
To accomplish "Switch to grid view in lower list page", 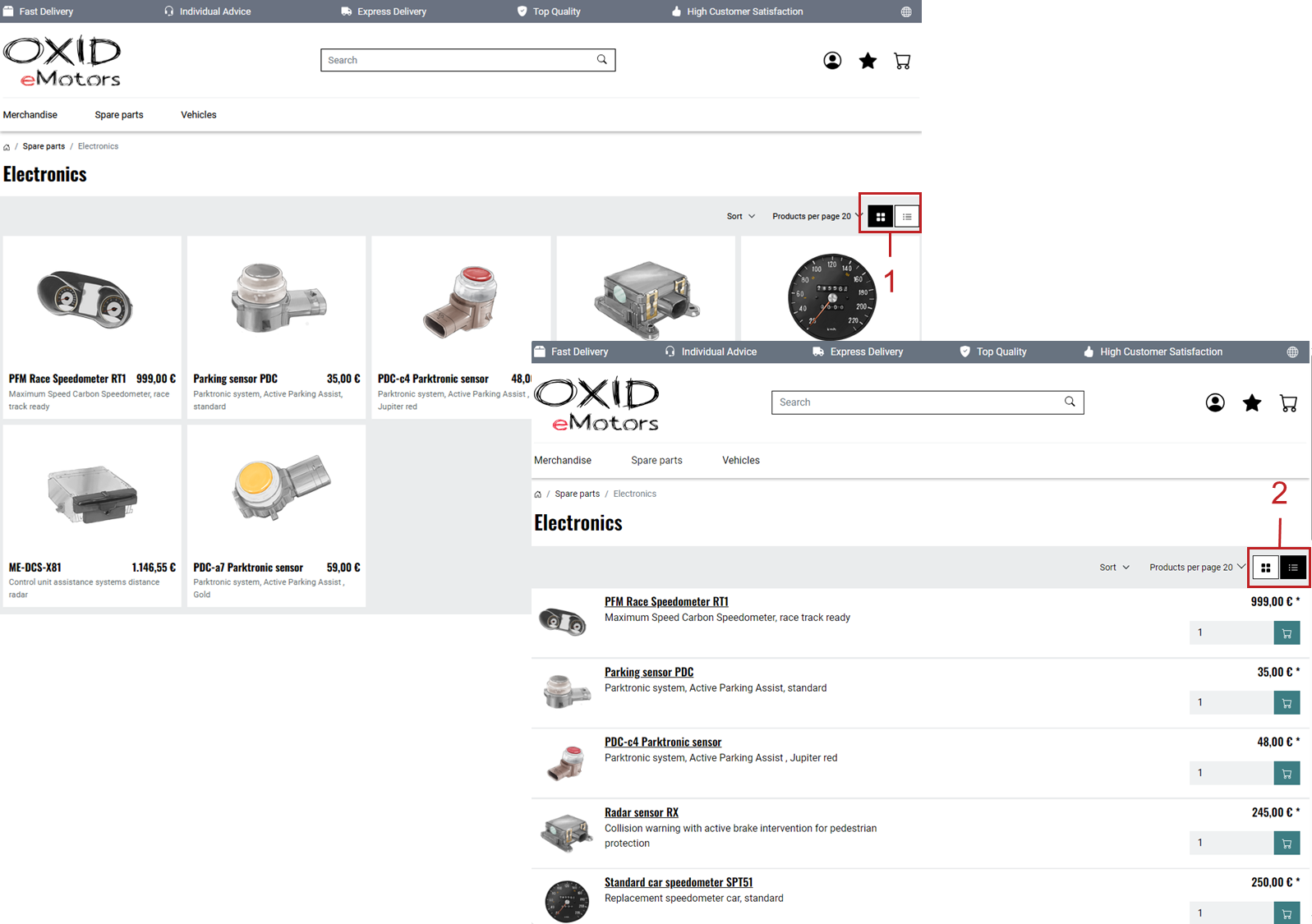I will point(1265,568).
